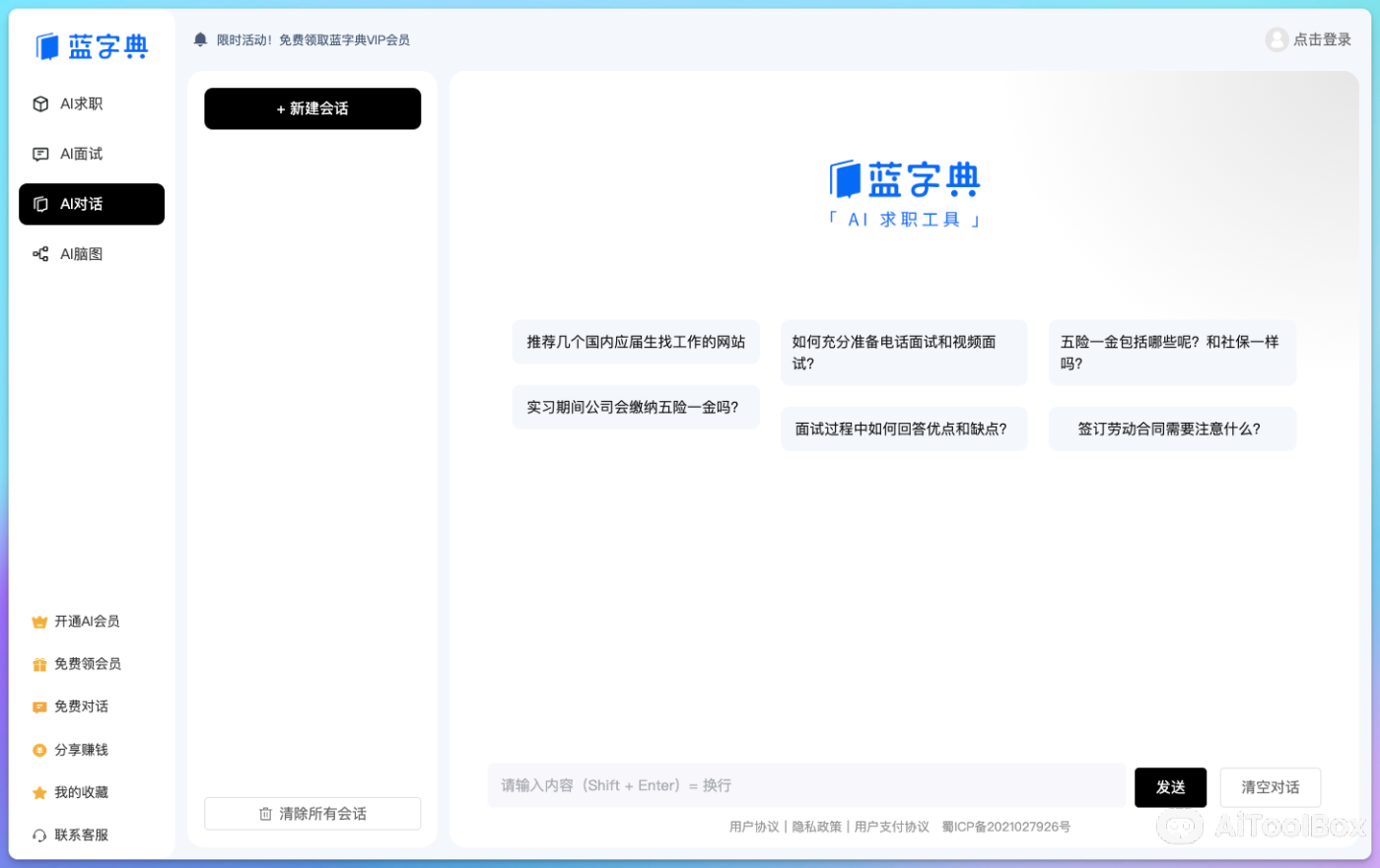Screen dimensions: 1380x868
Task: Click the message input field at bottom
Action: (806, 785)
